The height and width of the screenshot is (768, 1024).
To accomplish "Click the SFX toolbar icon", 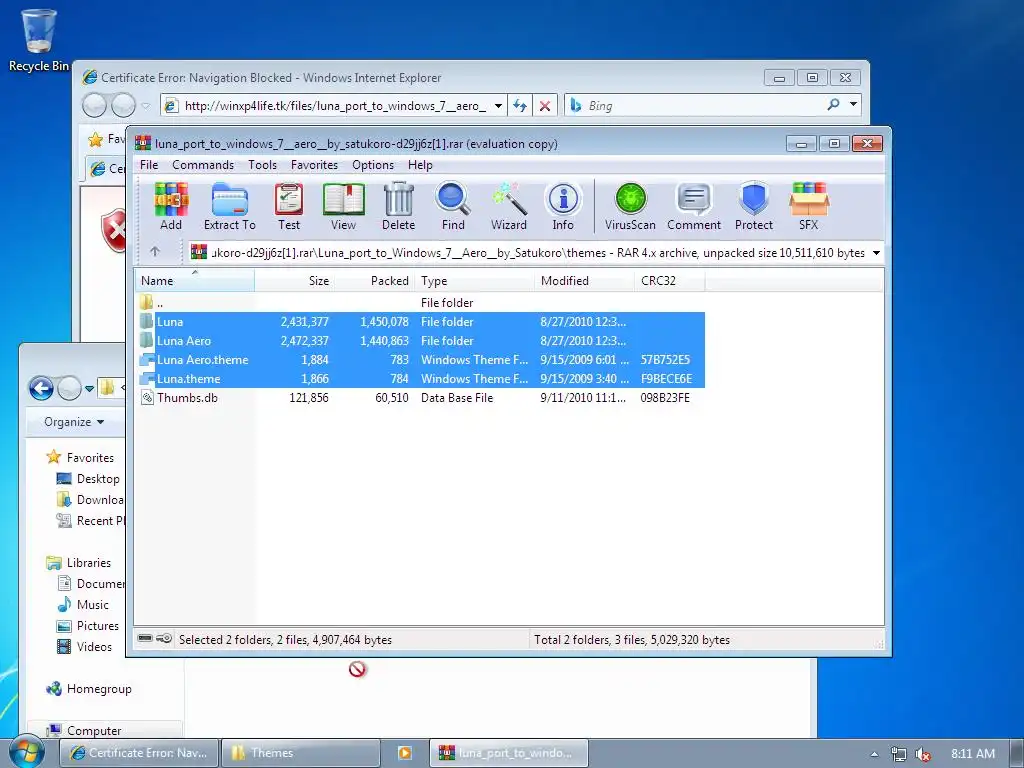I will click(x=808, y=206).
